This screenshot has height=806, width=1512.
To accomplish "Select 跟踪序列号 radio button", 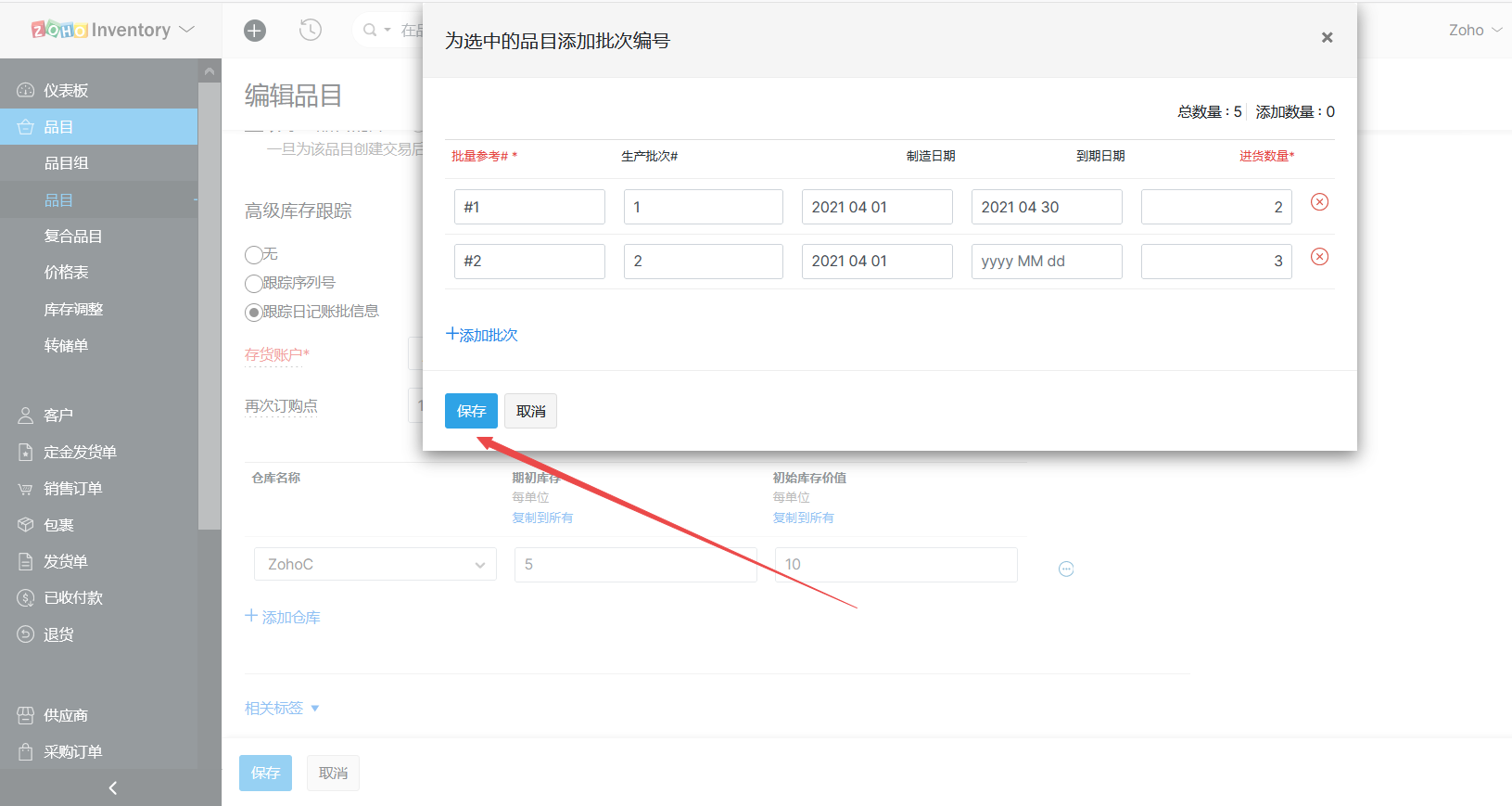I will pos(253,283).
